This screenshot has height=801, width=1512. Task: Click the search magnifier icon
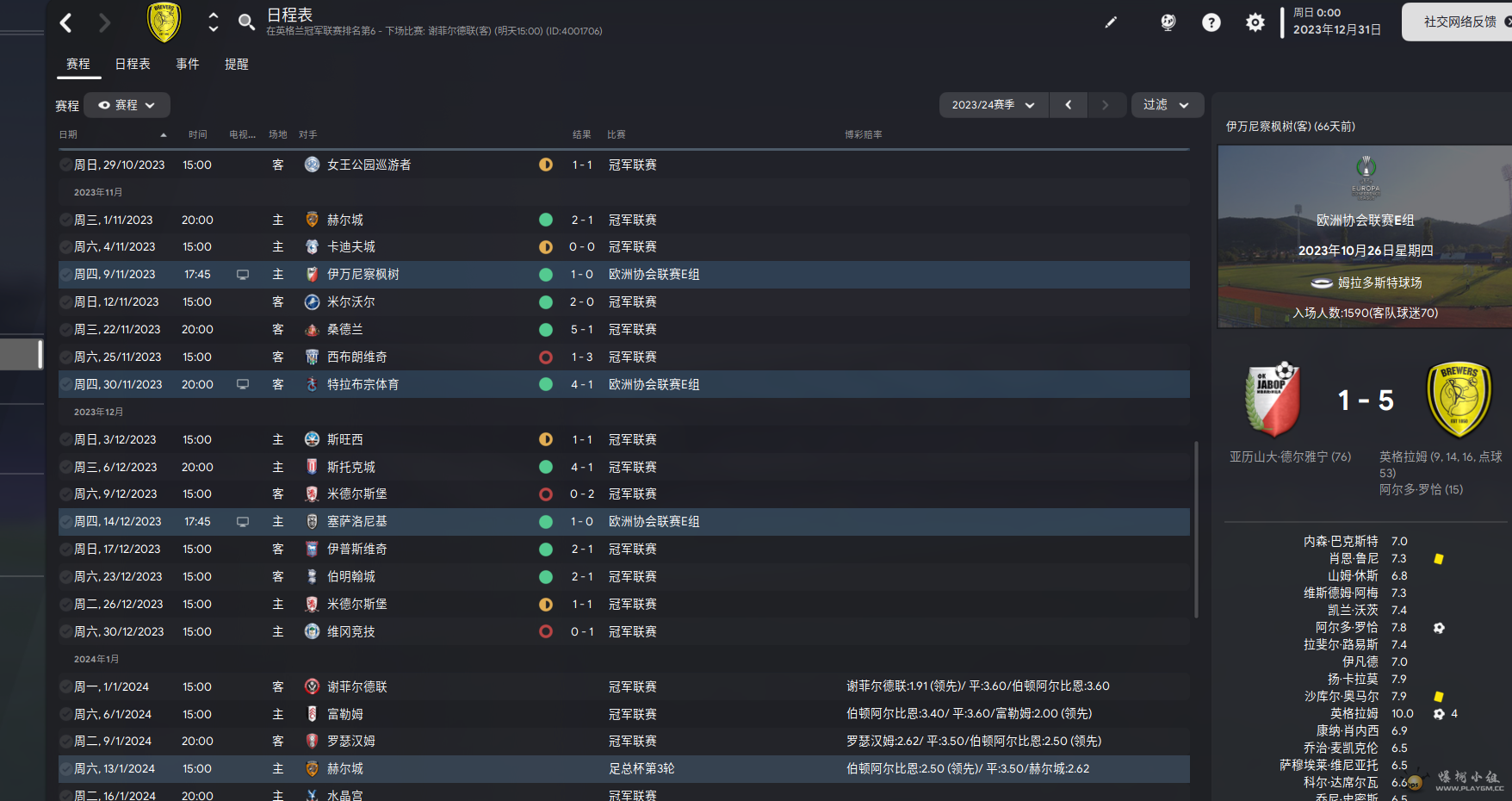point(246,22)
